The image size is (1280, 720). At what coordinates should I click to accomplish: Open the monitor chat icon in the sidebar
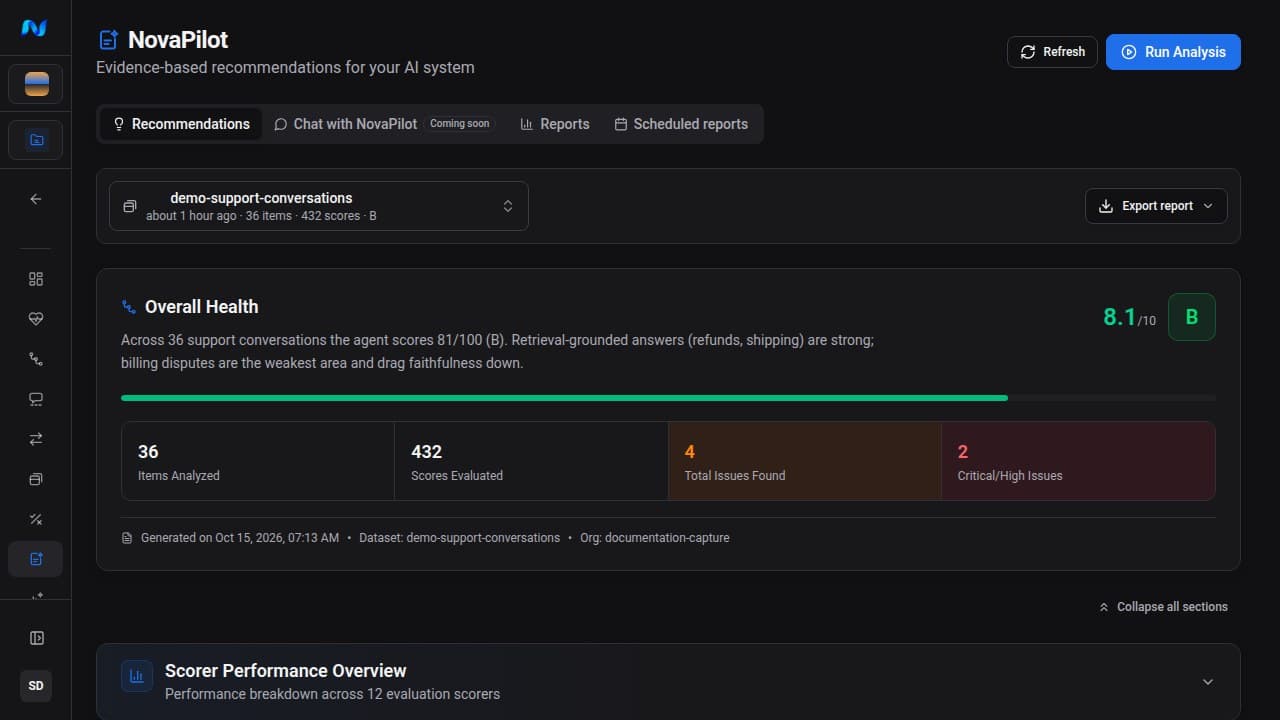[x=36, y=399]
